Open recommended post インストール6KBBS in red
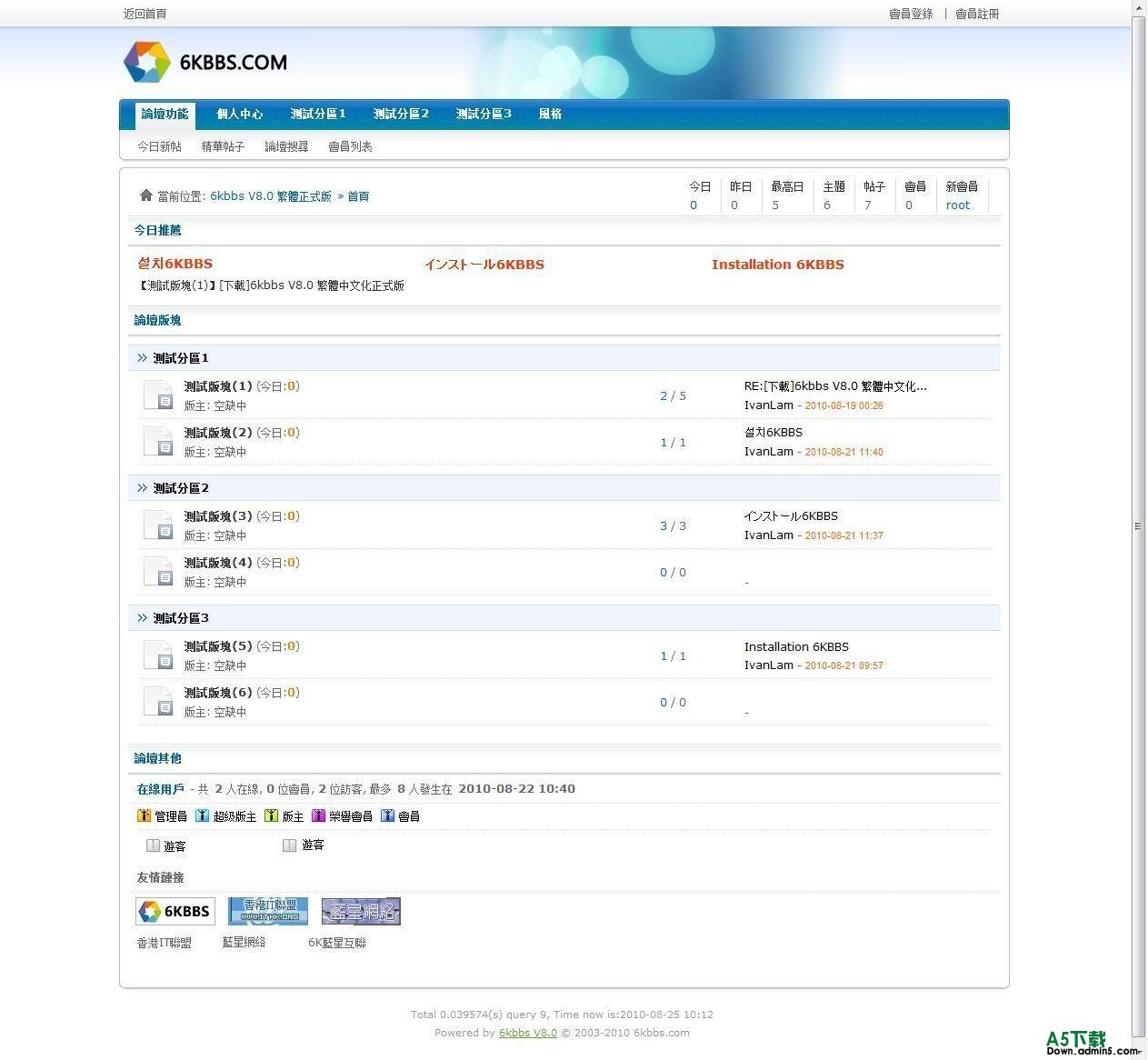This screenshot has height=1060, width=1148. point(484,265)
